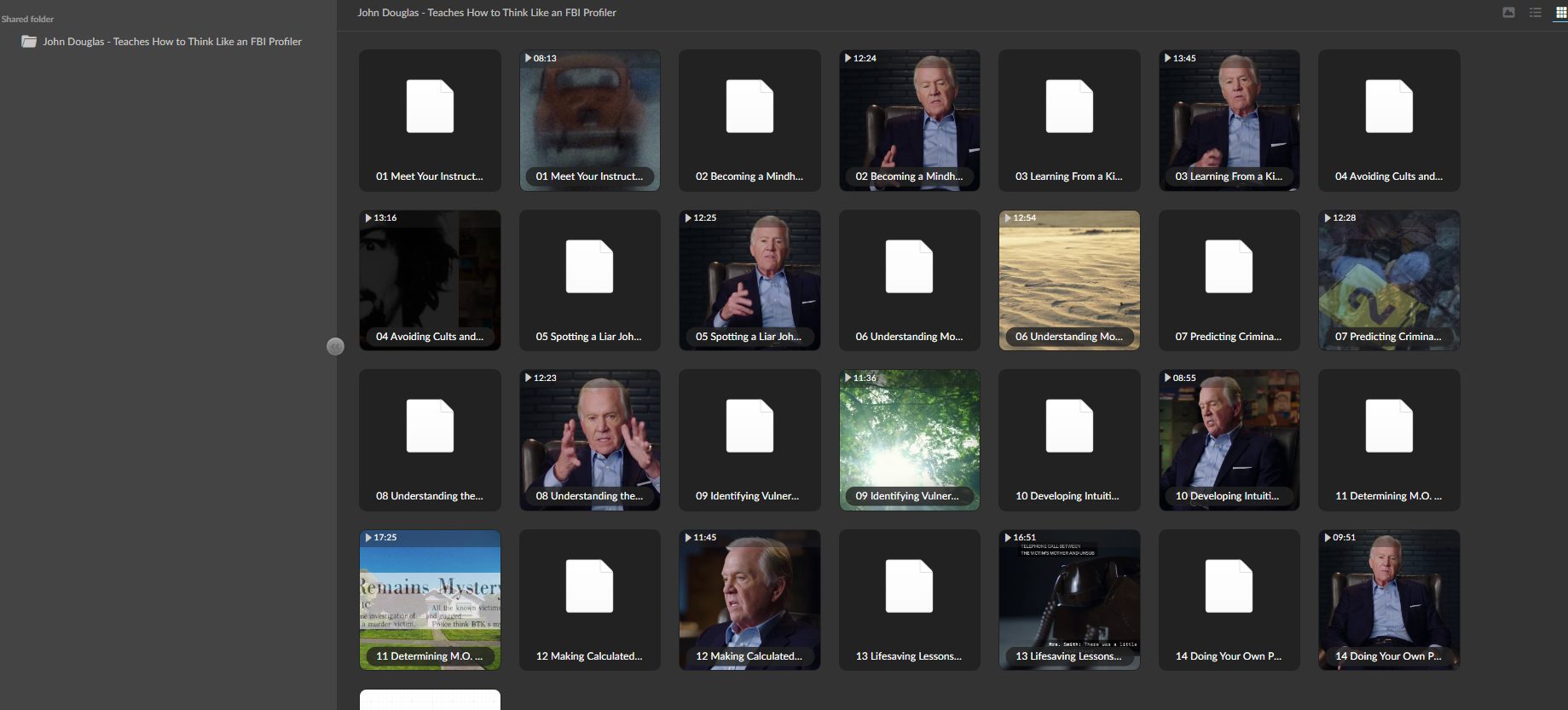Open the 09 Identifying Vulner... document file
This screenshot has height=710, width=1568.
click(749, 440)
